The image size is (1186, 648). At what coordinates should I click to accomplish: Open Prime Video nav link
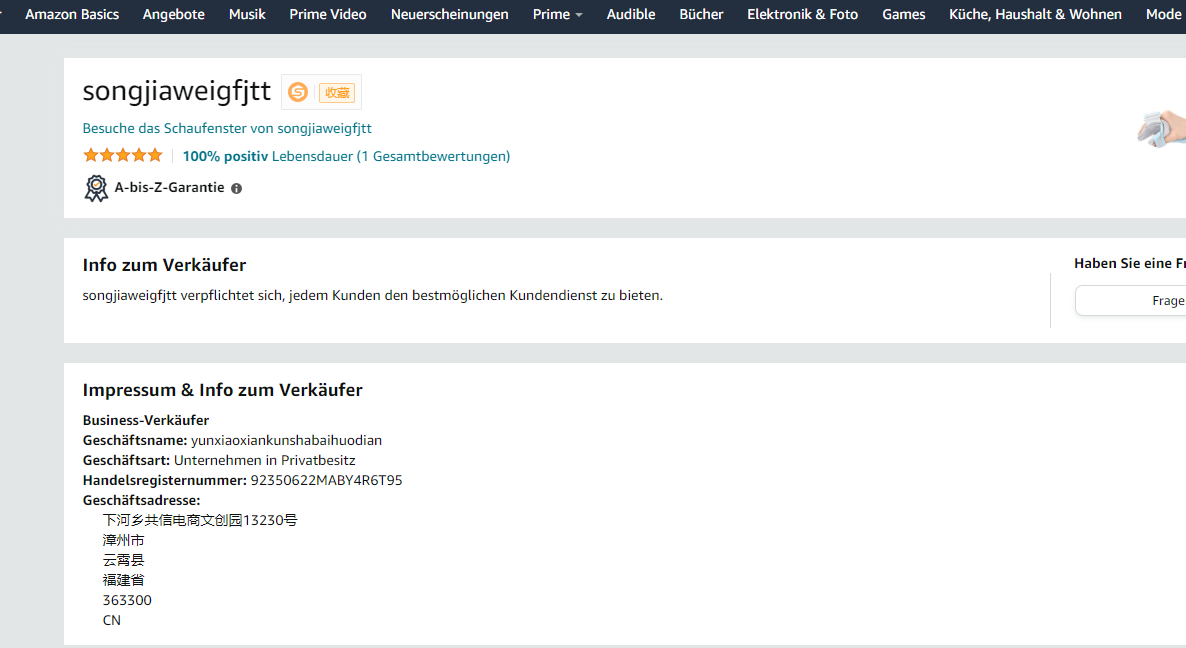[328, 14]
